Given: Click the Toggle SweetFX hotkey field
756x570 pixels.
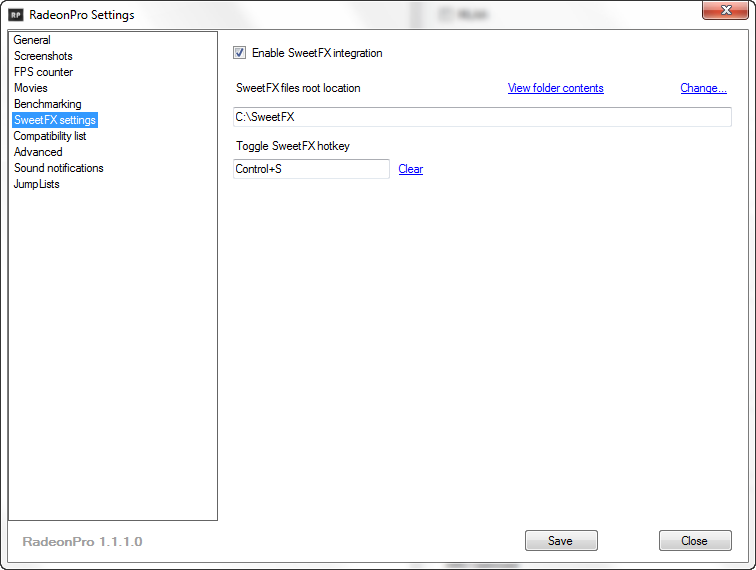Looking at the screenshot, I should (311, 169).
